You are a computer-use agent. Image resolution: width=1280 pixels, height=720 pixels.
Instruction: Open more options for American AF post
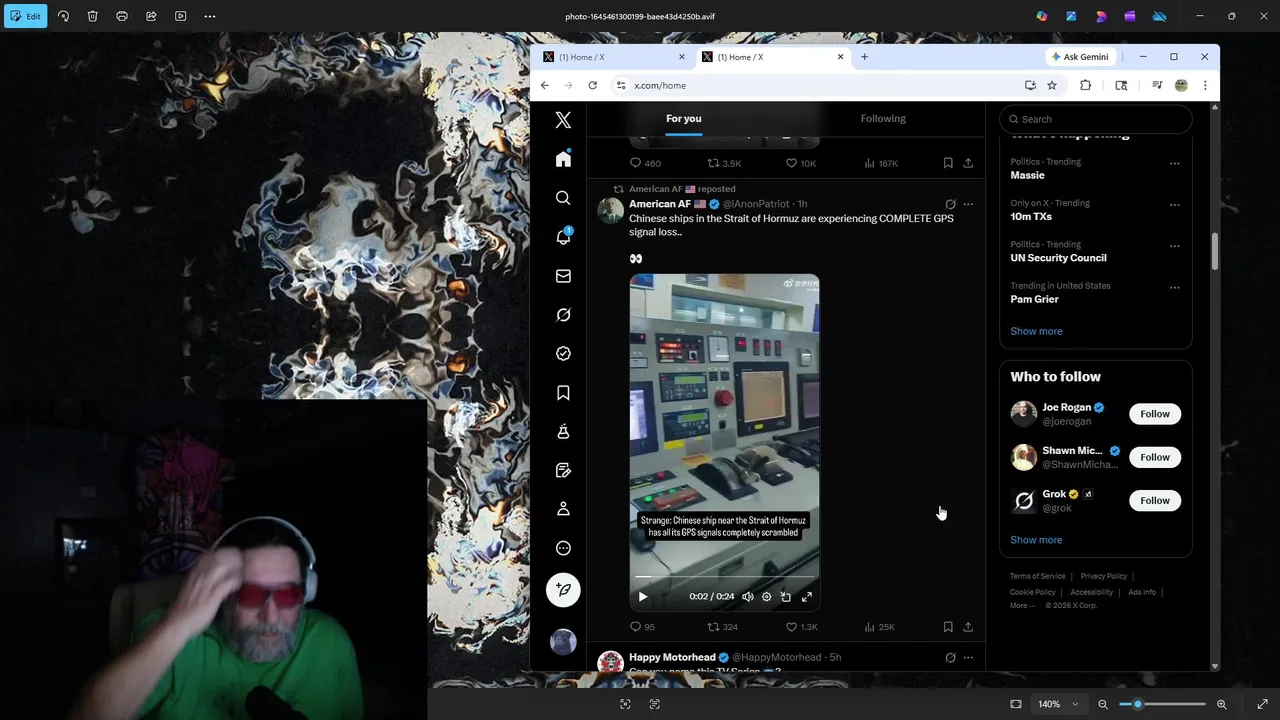pos(967,204)
